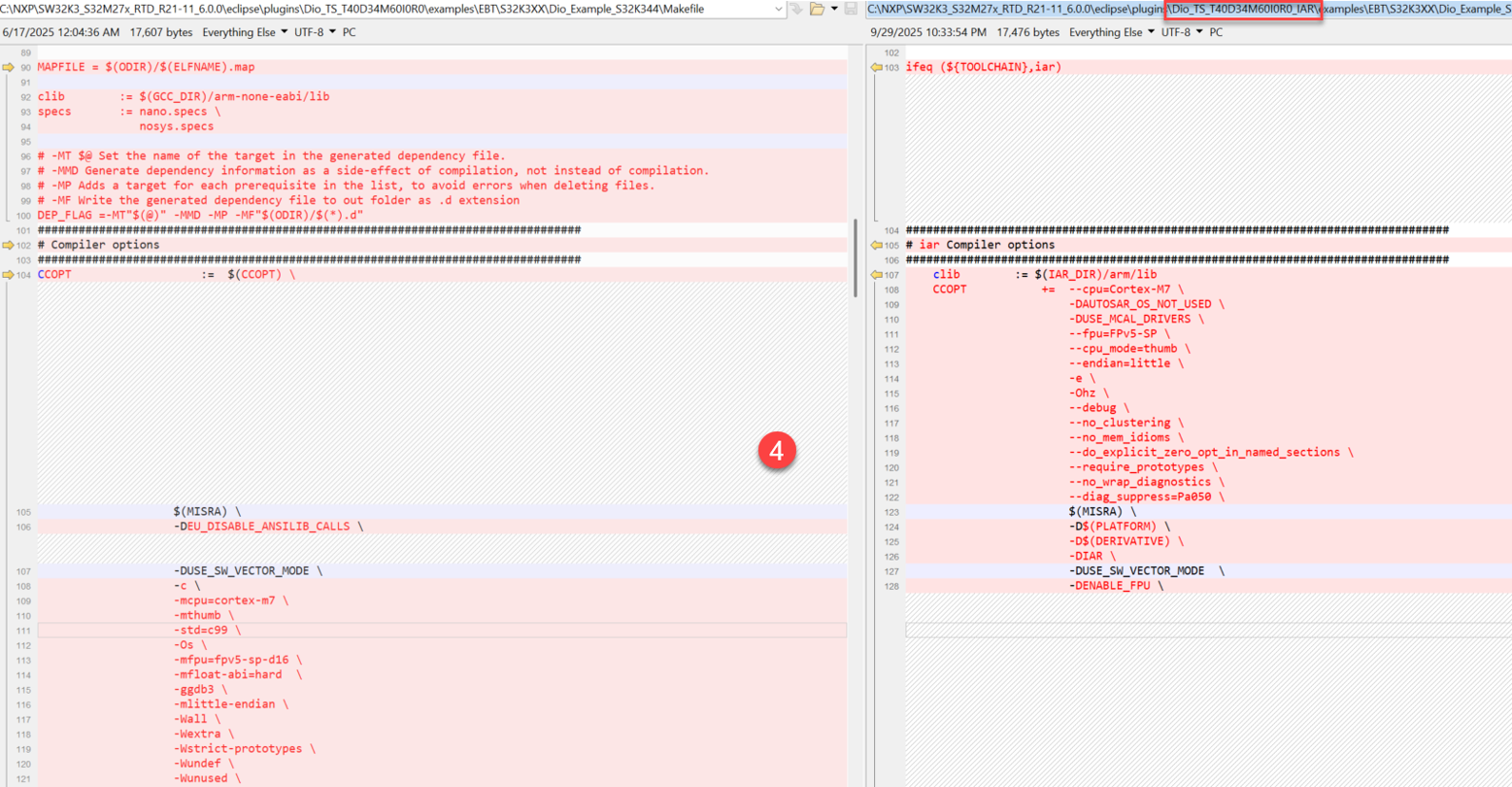Click the difference arrow at left line 102
Image resolution: width=1512 pixels, height=787 pixels.
point(9,246)
